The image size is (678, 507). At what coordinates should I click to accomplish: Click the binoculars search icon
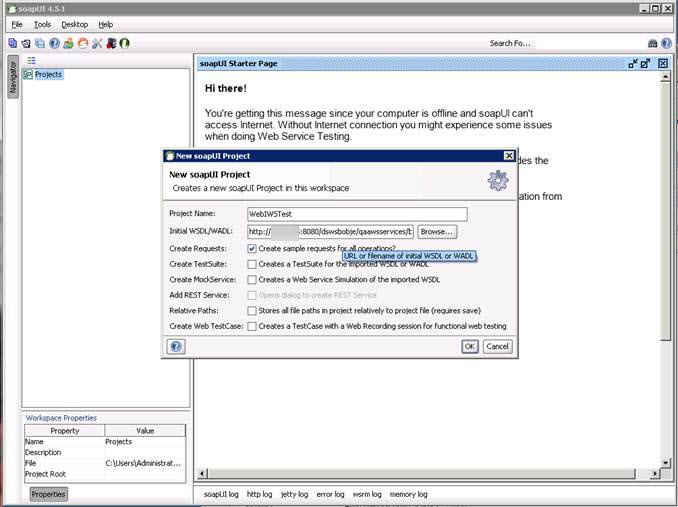[652, 43]
